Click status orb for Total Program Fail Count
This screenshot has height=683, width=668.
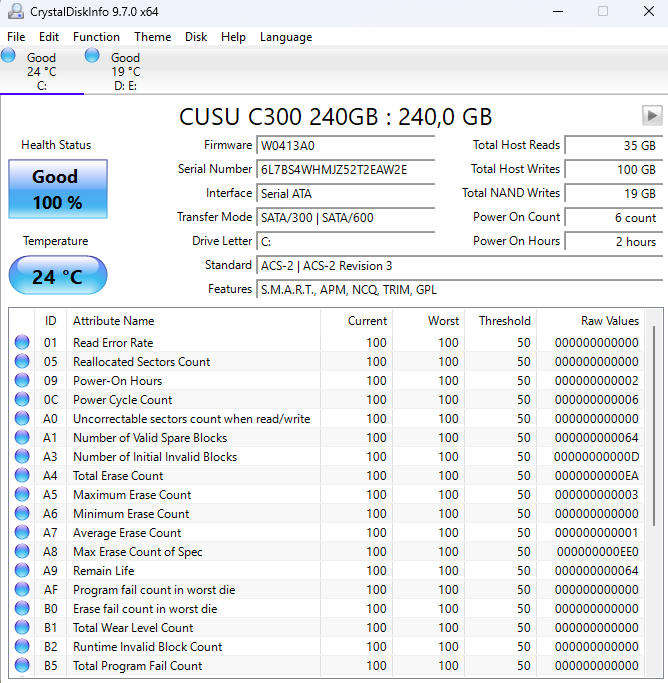click(22, 666)
